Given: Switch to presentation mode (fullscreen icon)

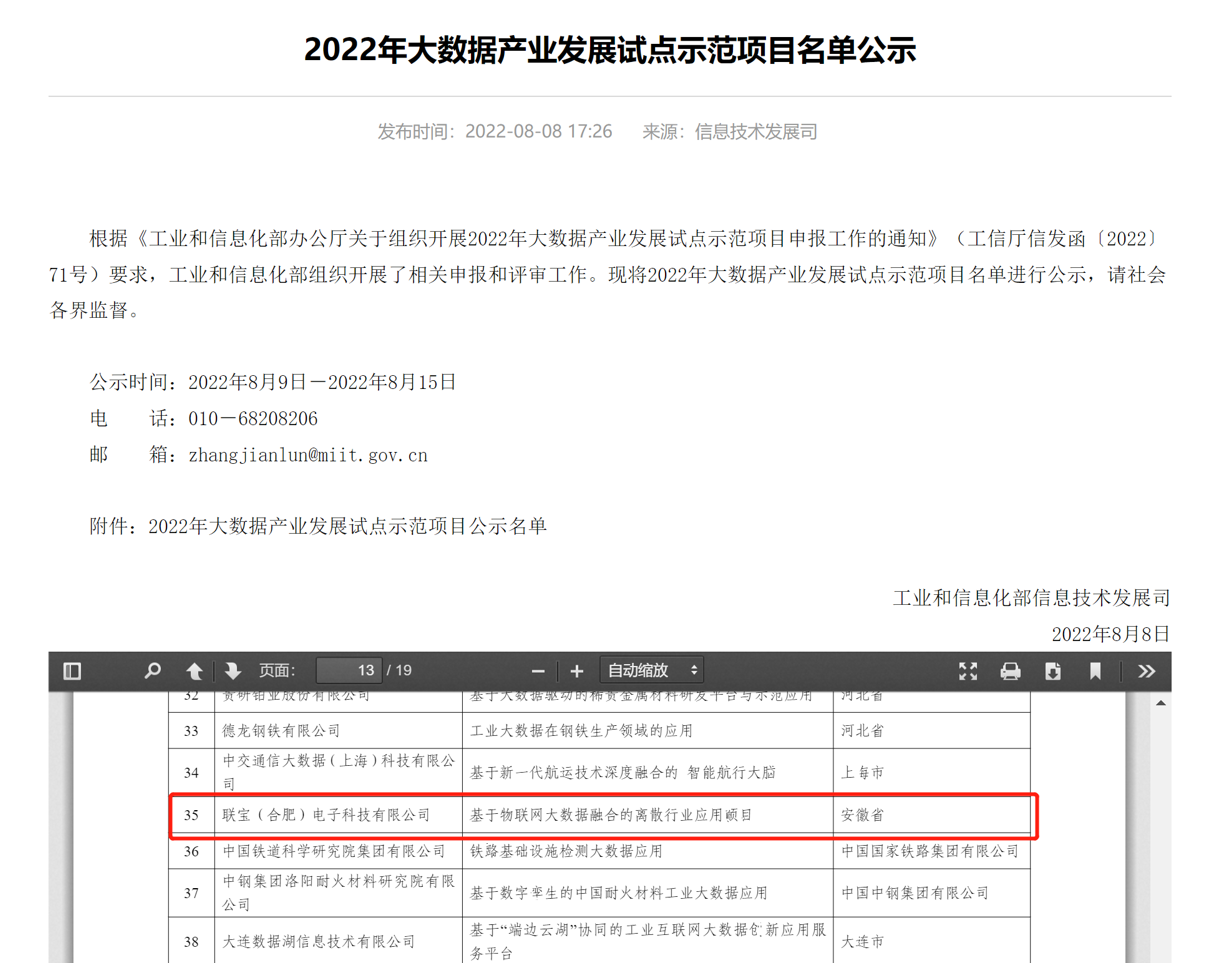Looking at the screenshot, I should [968, 671].
